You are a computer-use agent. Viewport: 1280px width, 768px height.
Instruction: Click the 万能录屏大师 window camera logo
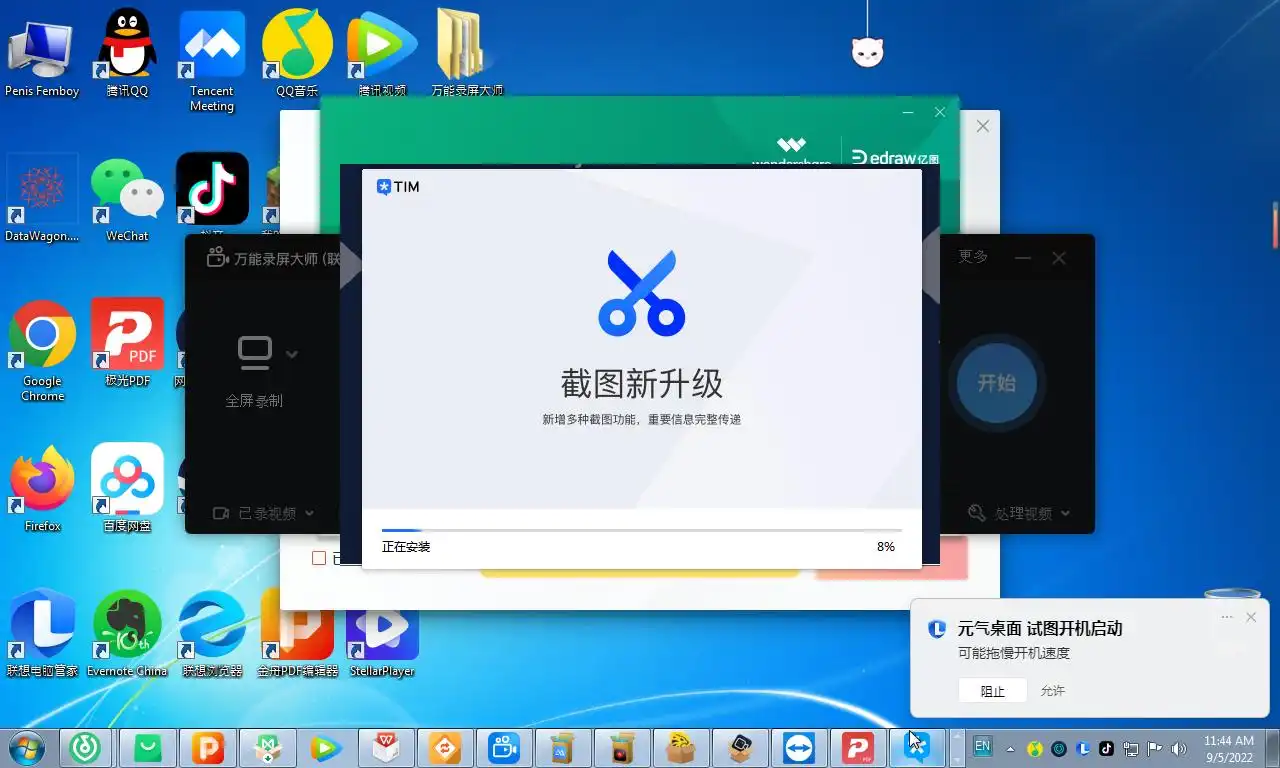point(217,257)
